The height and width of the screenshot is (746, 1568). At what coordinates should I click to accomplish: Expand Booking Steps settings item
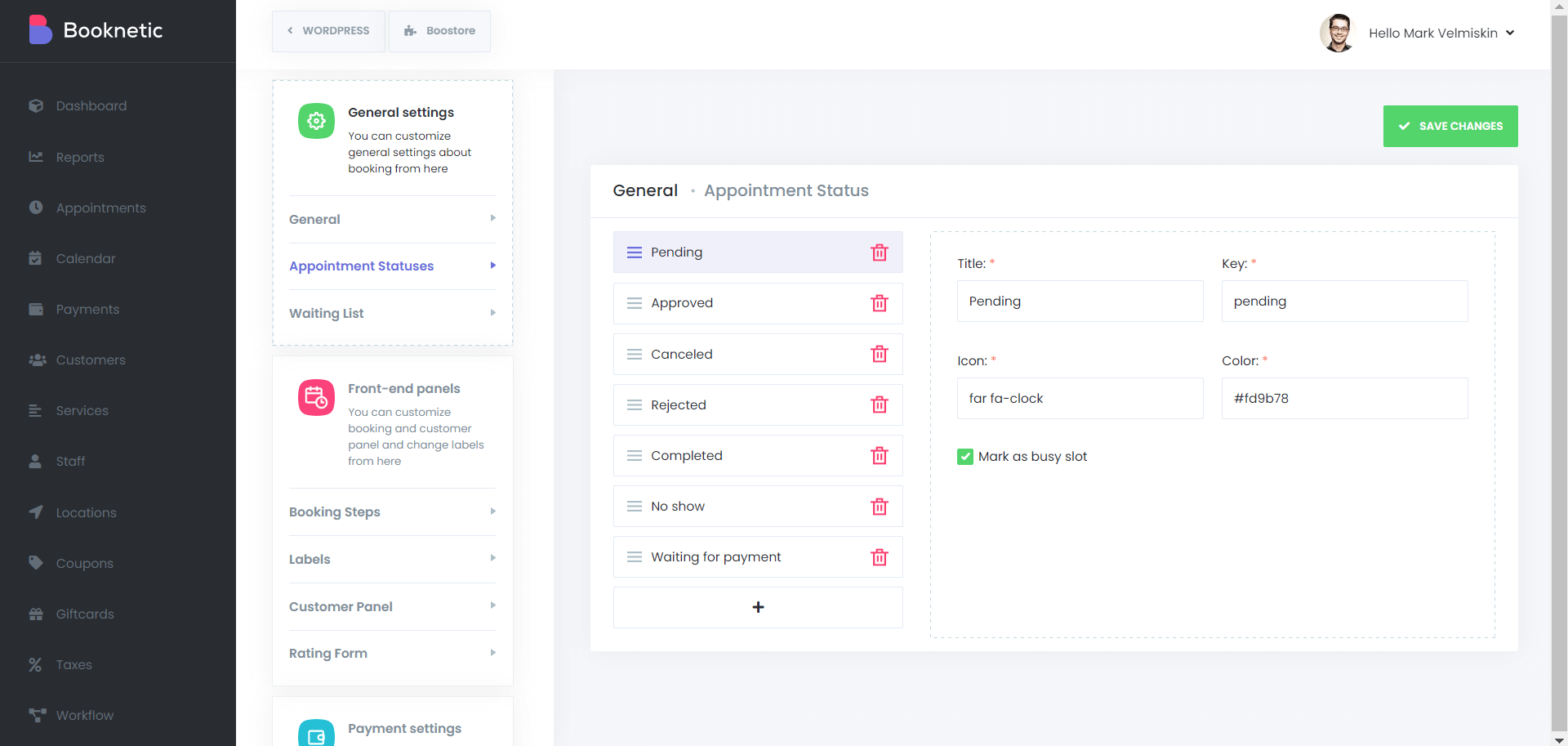click(392, 511)
